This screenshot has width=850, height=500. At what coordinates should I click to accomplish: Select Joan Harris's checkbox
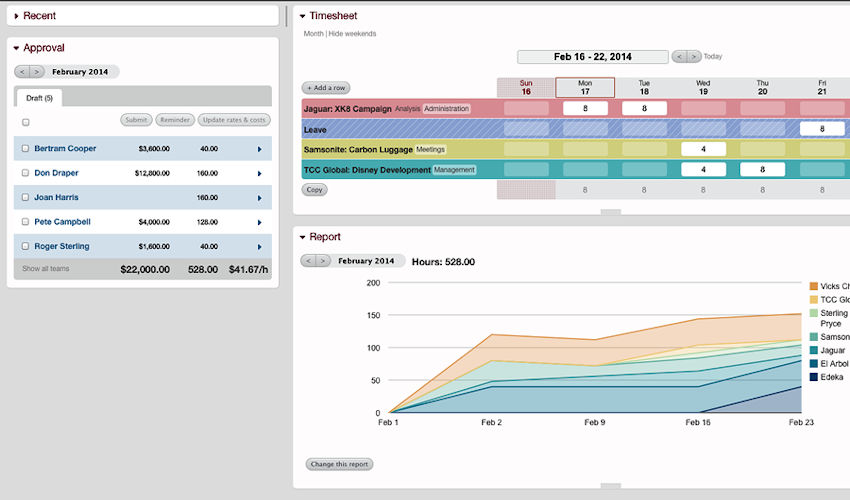26,198
